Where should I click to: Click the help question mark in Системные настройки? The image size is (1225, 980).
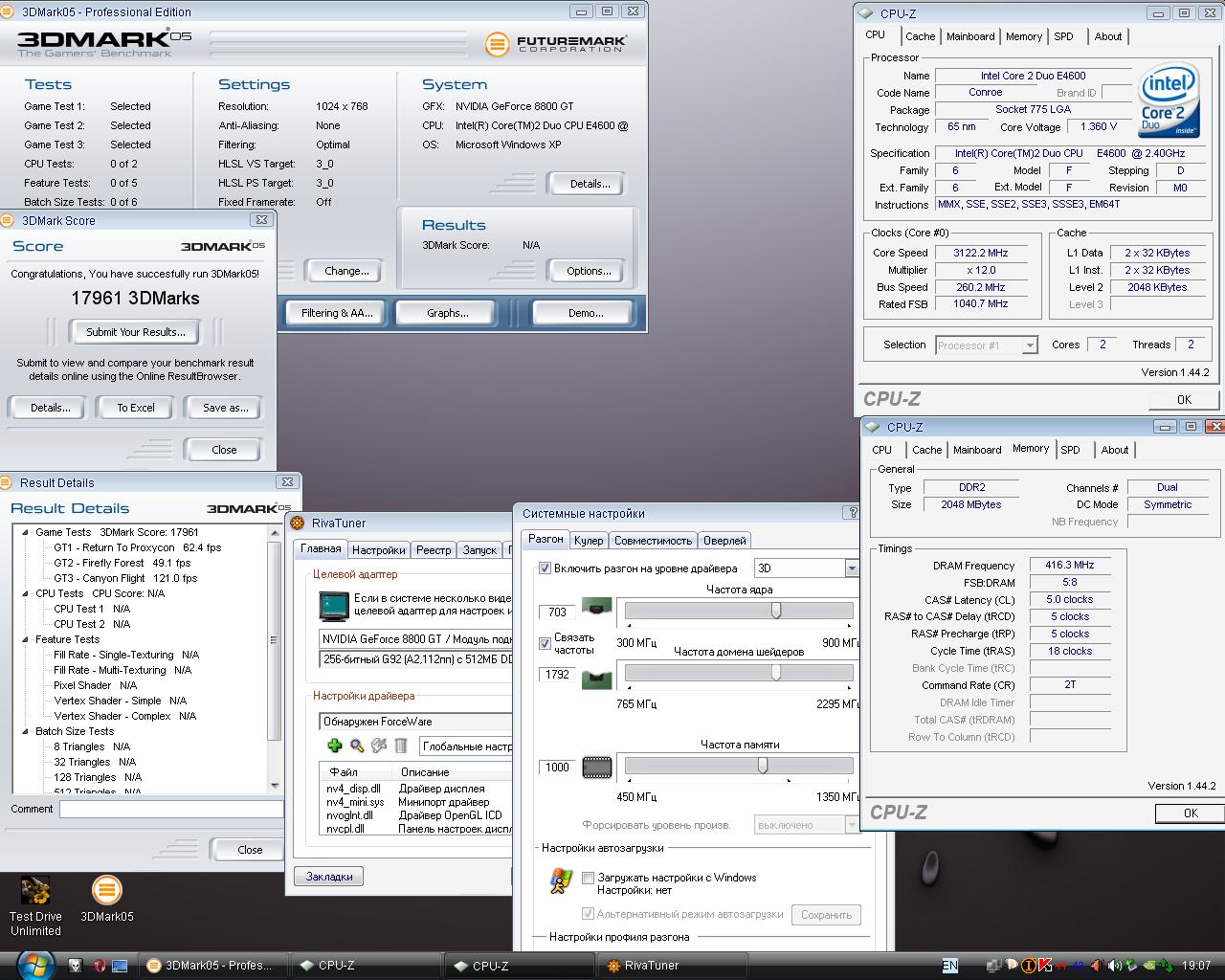click(852, 513)
